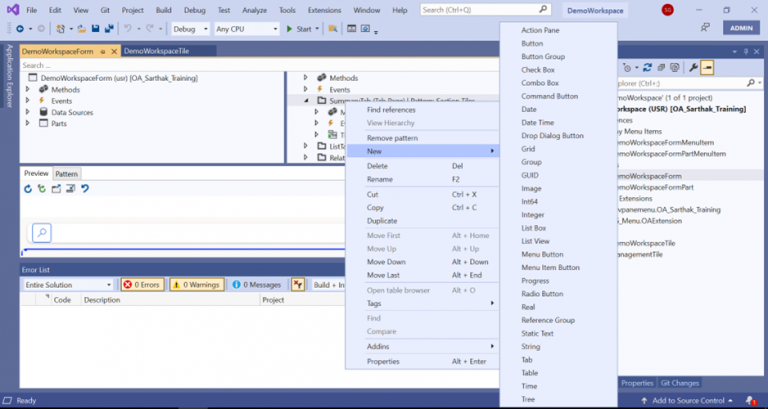The width and height of the screenshot is (768, 409).
Task: Open the Build menu
Action: [164, 10]
